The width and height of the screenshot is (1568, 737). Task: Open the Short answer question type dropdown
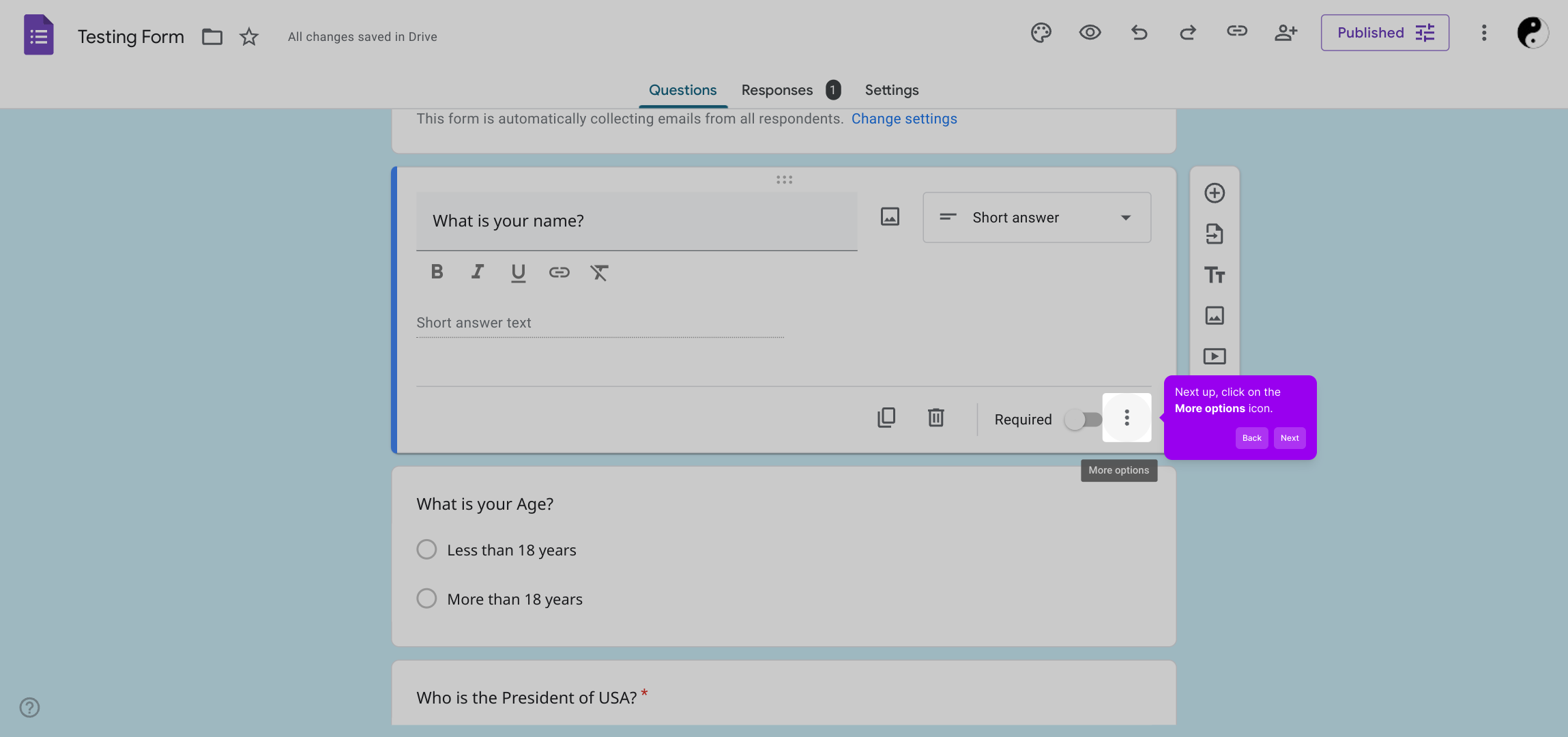pyautogui.click(x=1036, y=218)
